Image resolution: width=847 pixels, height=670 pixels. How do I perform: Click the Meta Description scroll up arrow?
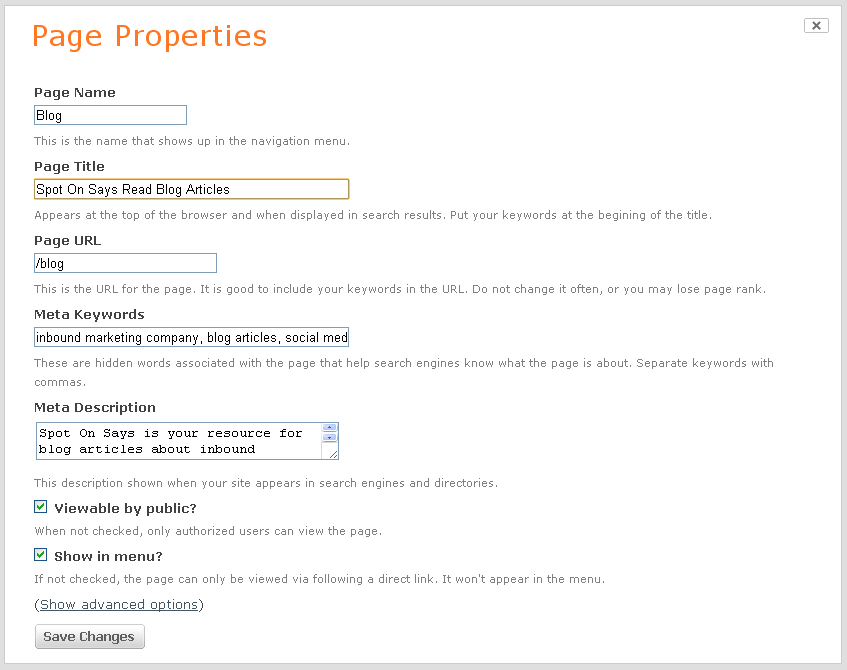(330, 427)
